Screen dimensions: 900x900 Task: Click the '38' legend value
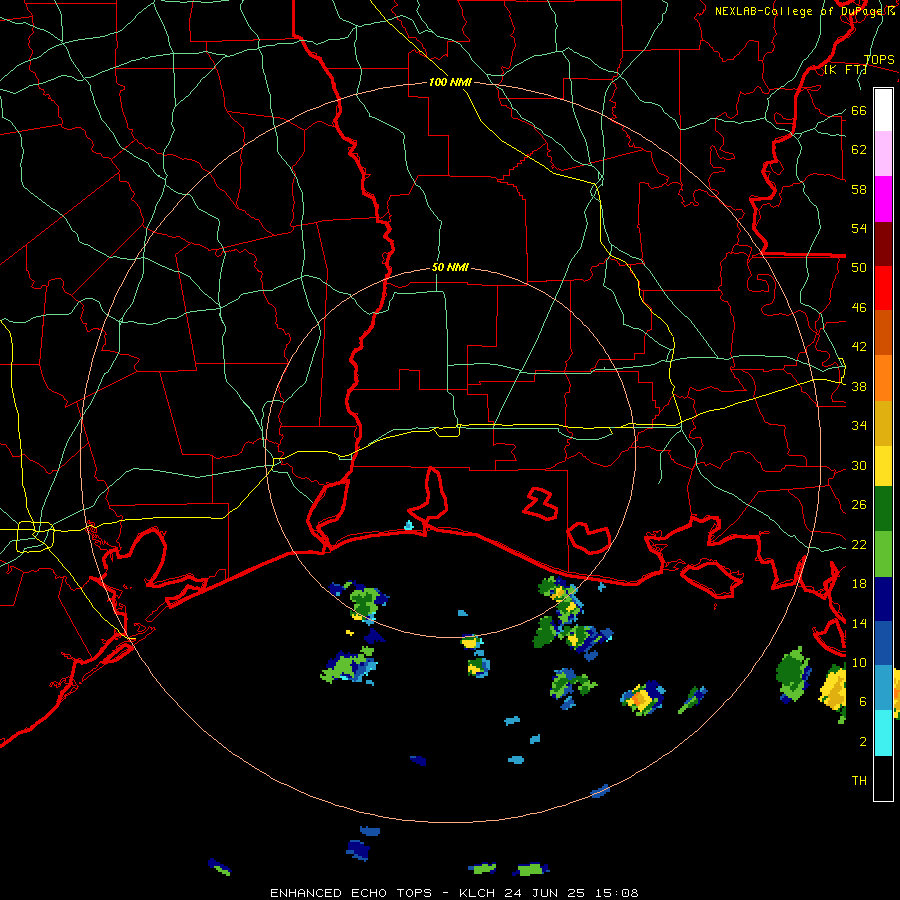tap(859, 387)
